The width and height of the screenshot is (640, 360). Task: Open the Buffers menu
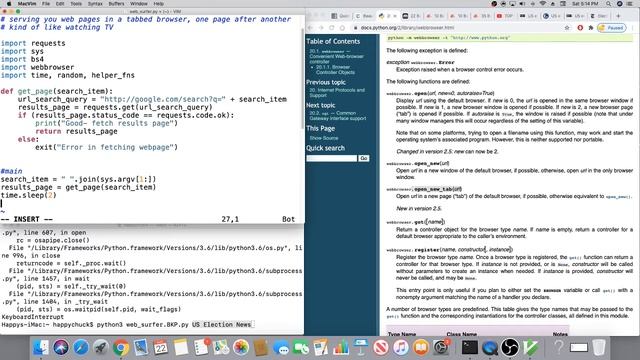click(116, 4)
